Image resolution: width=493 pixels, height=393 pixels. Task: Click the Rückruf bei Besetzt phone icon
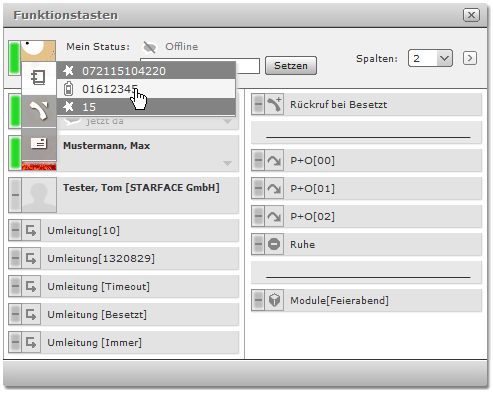(x=274, y=104)
